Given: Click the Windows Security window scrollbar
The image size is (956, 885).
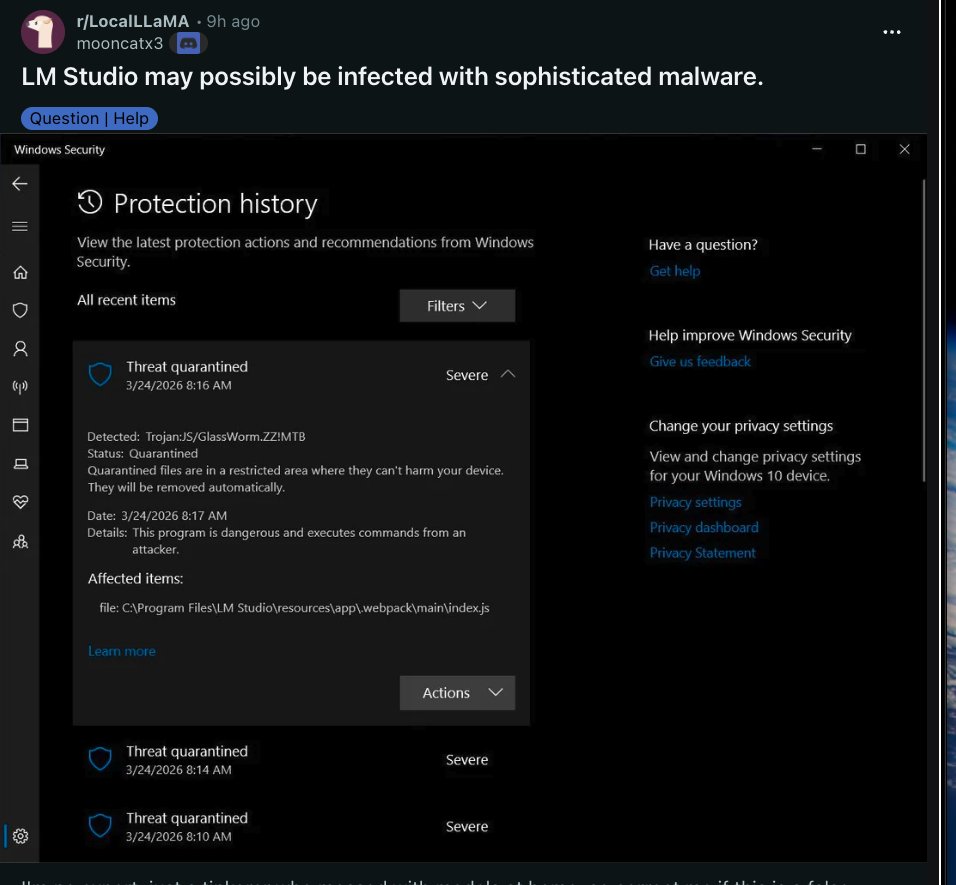Looking at the screenshot, I should click(x=924, y=330).
